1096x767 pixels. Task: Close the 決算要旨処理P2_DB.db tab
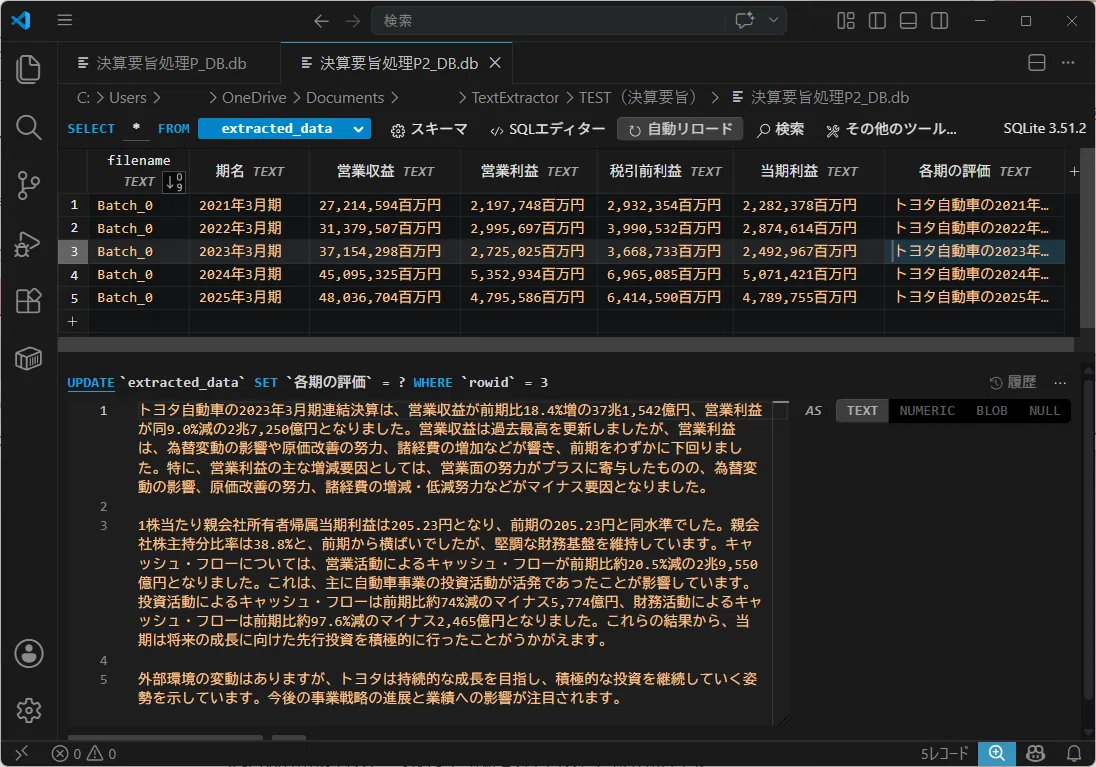coord(495,63)
